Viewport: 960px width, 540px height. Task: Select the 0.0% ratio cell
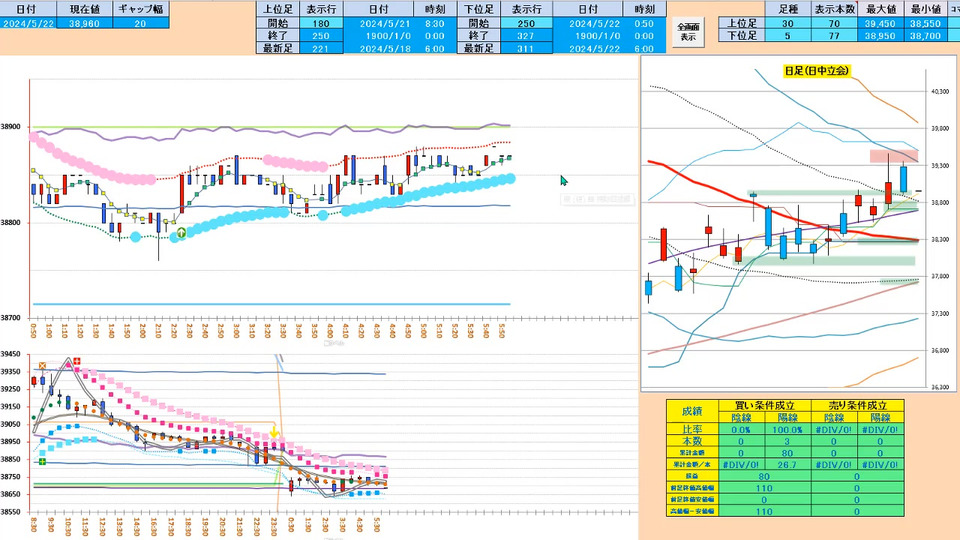(741, 429)
